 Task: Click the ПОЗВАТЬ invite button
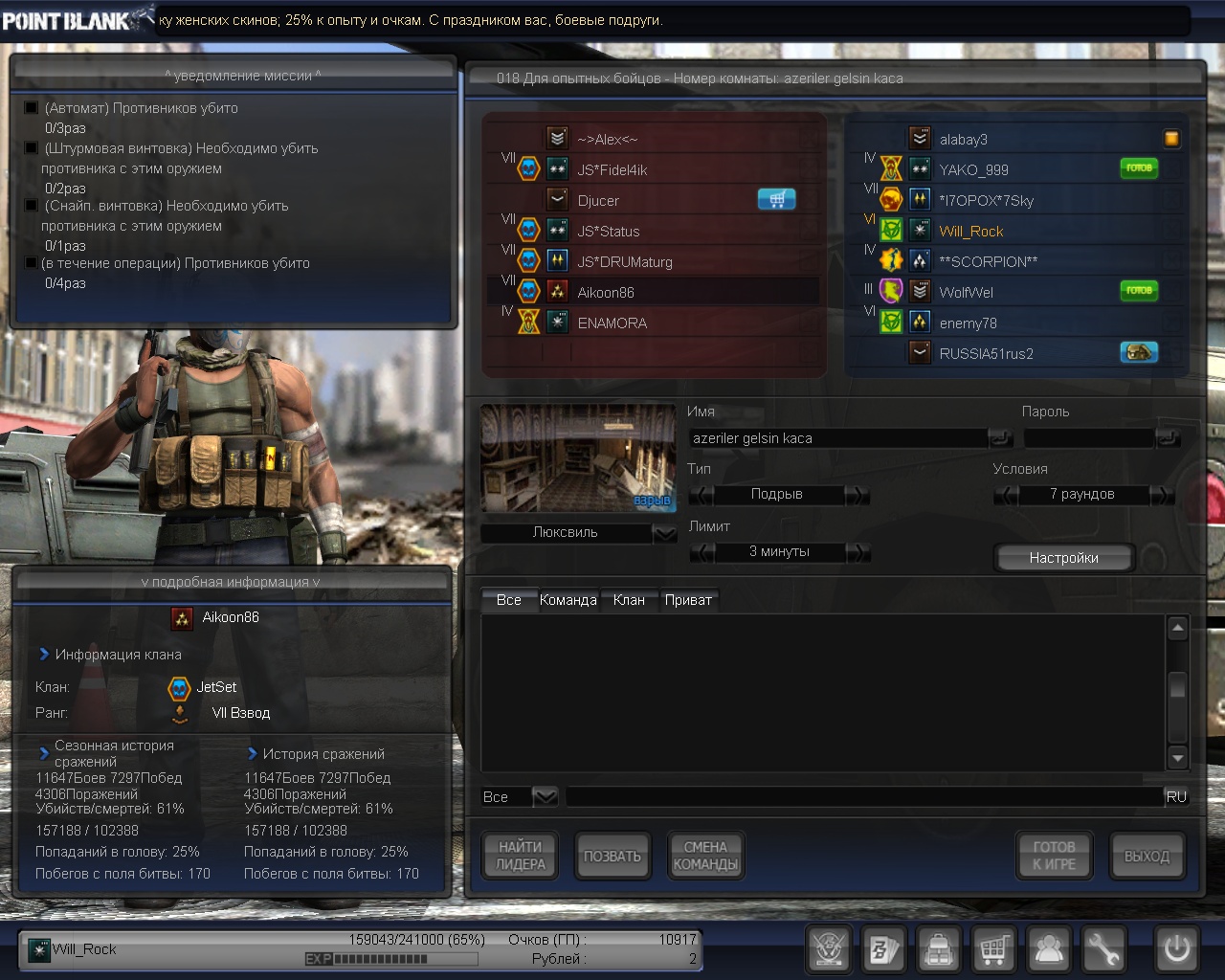[x=612, y=856]
